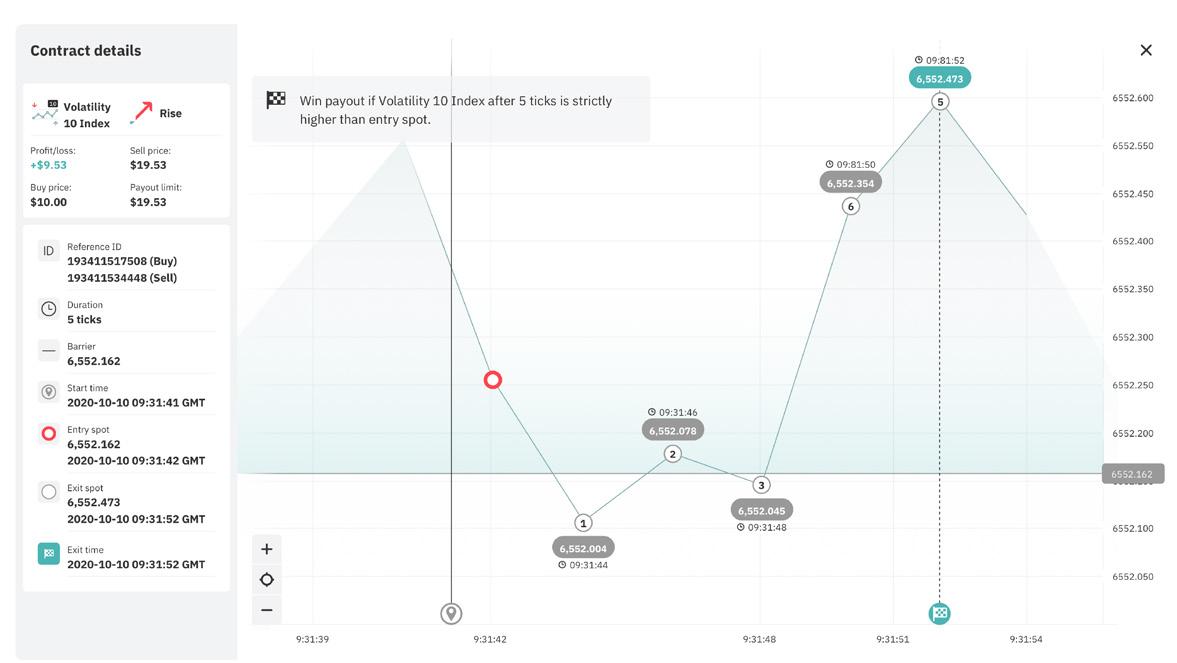1177x663 pixels.
Task: Click tick 3 circle marker
Action: coord(761,485)
